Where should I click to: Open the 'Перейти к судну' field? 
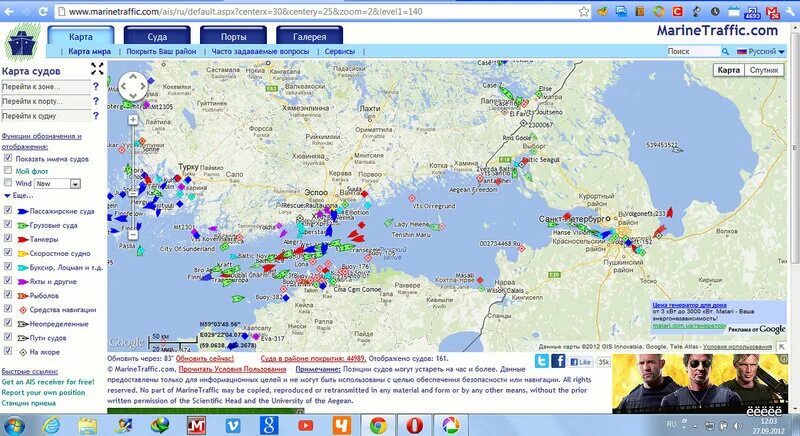point(46,116)
